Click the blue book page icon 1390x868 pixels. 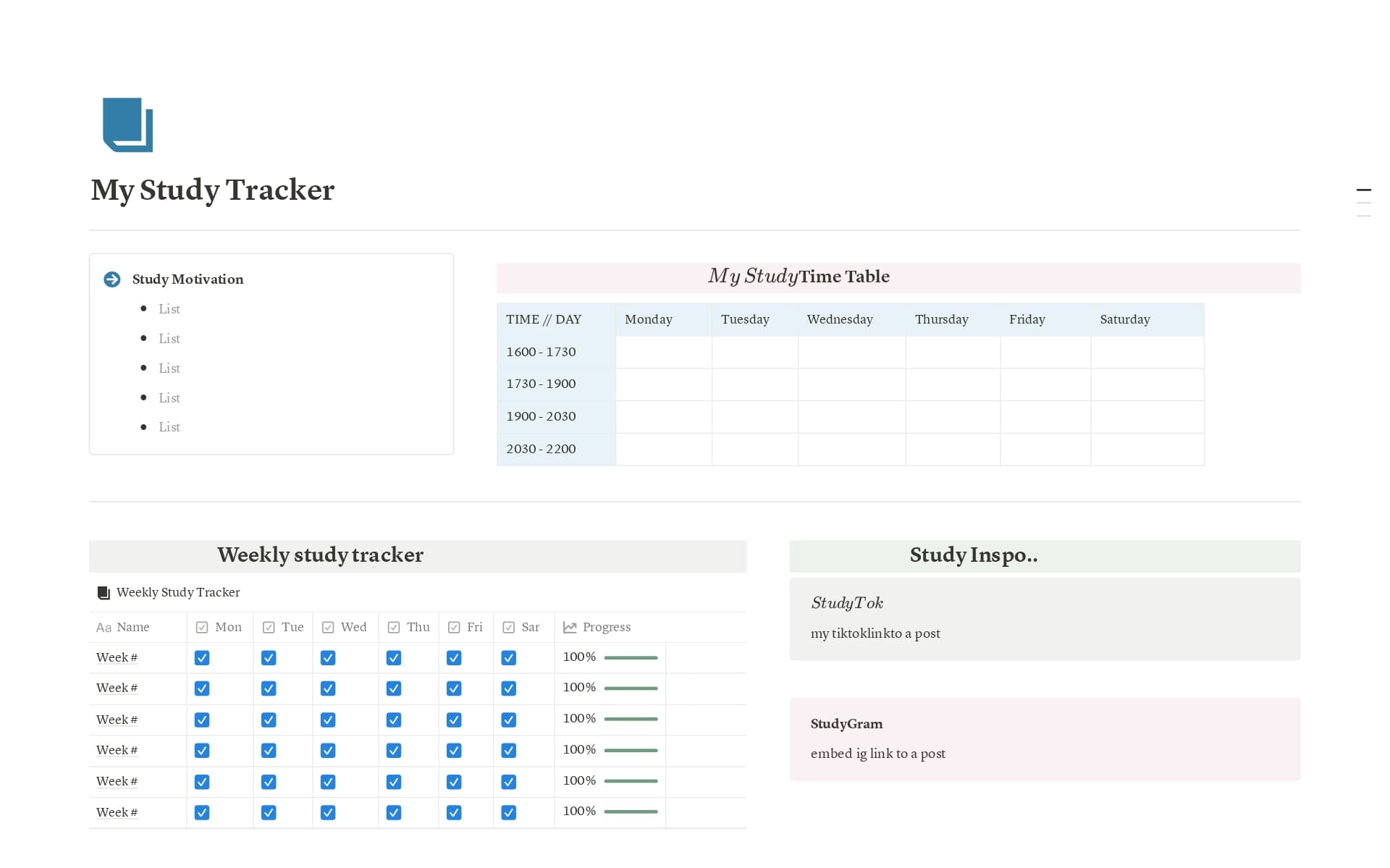point(127,125)
